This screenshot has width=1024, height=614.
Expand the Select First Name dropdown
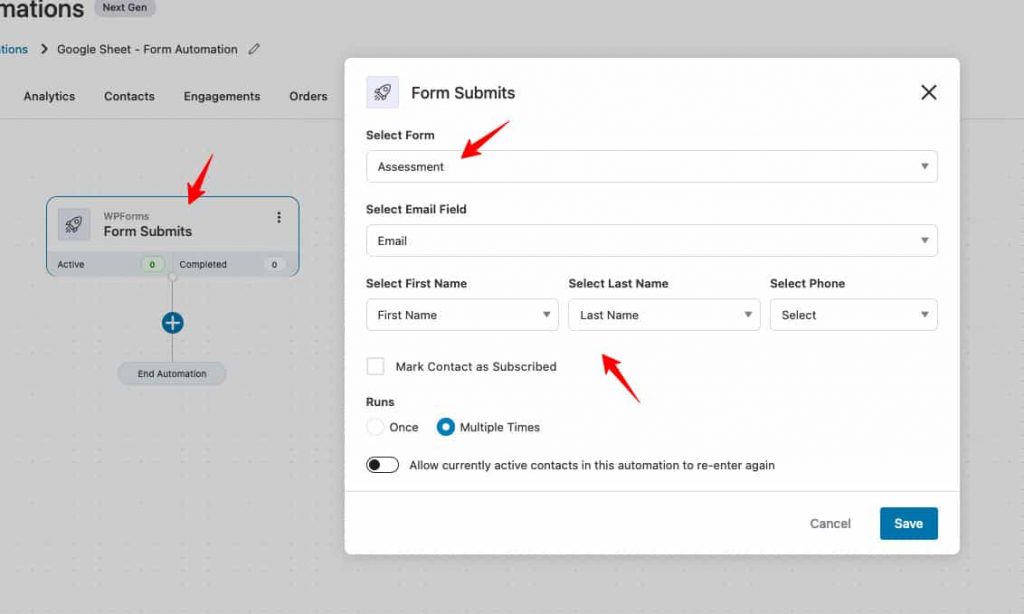coord(462,315)
